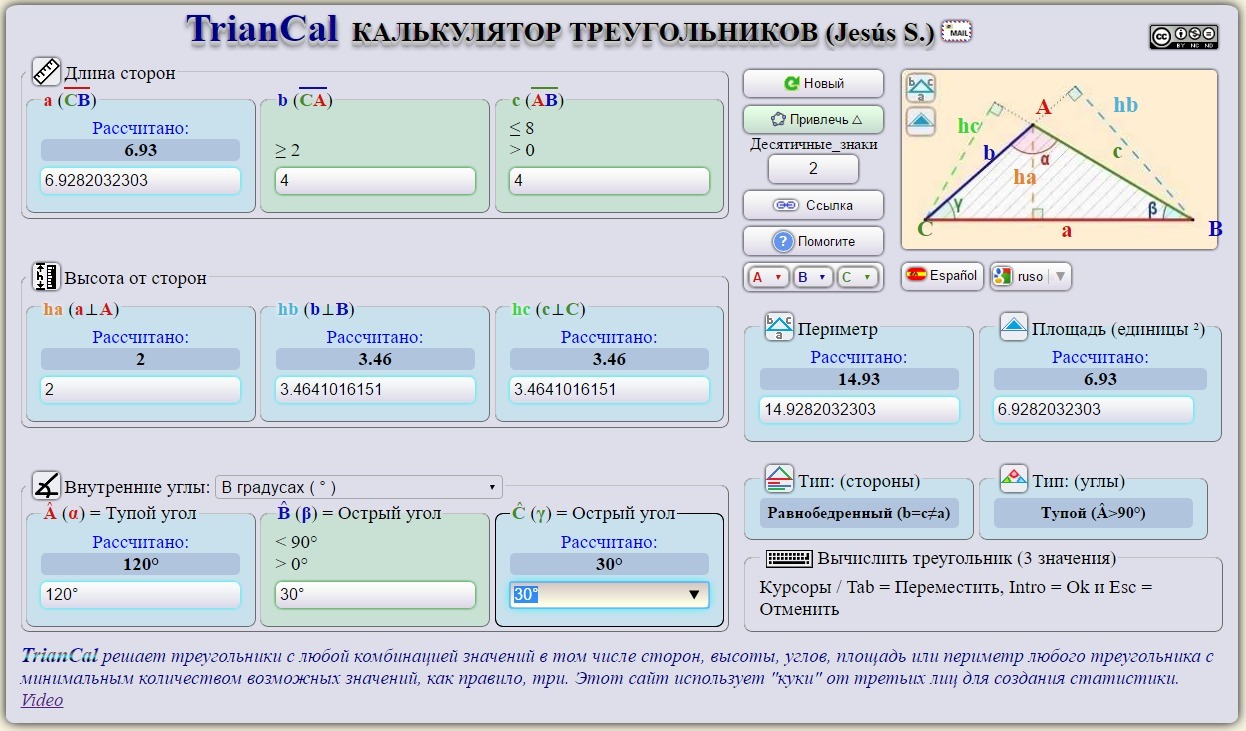Toggle perimeter overlay icon in triangle diagram
Screen dimensions: 1246x731
(921, 88)
